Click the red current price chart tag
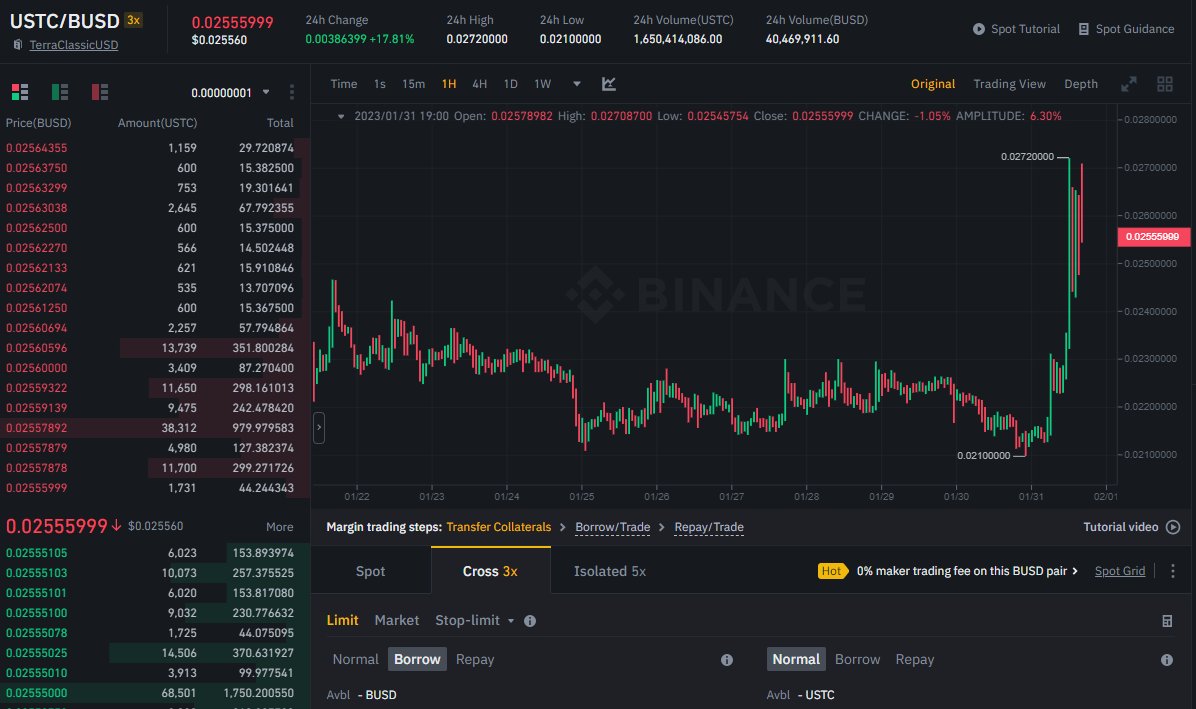The width and height of the screenshot is (1196, 709). (x=1153, y=236)
